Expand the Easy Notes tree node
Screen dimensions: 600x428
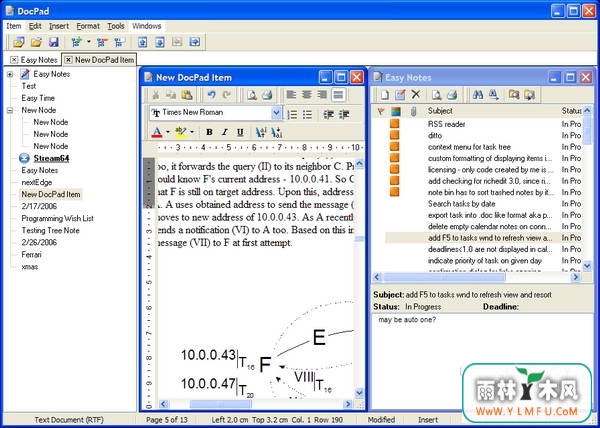10,74
